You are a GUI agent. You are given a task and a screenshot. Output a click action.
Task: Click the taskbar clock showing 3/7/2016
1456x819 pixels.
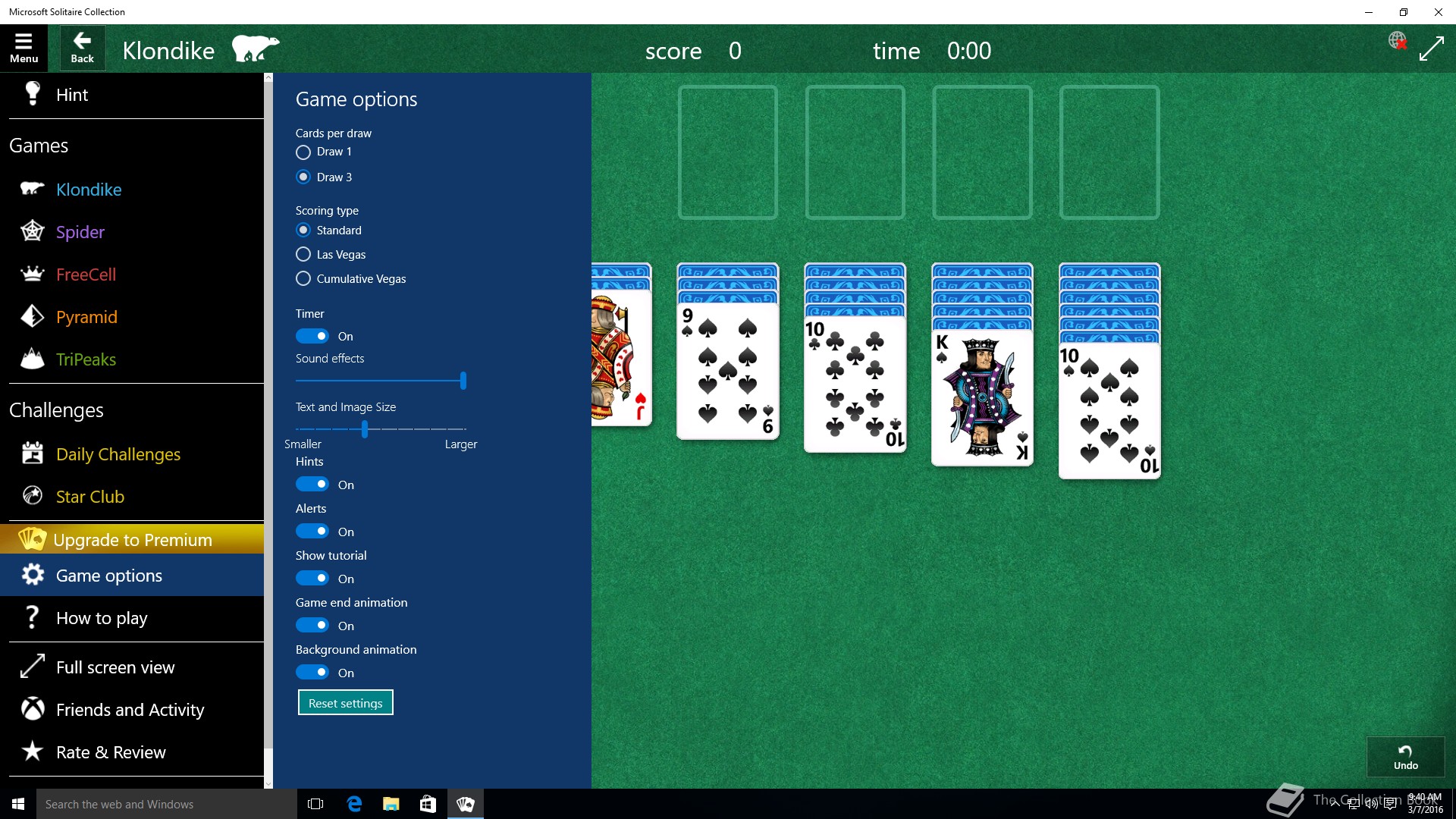[1425, 804]
